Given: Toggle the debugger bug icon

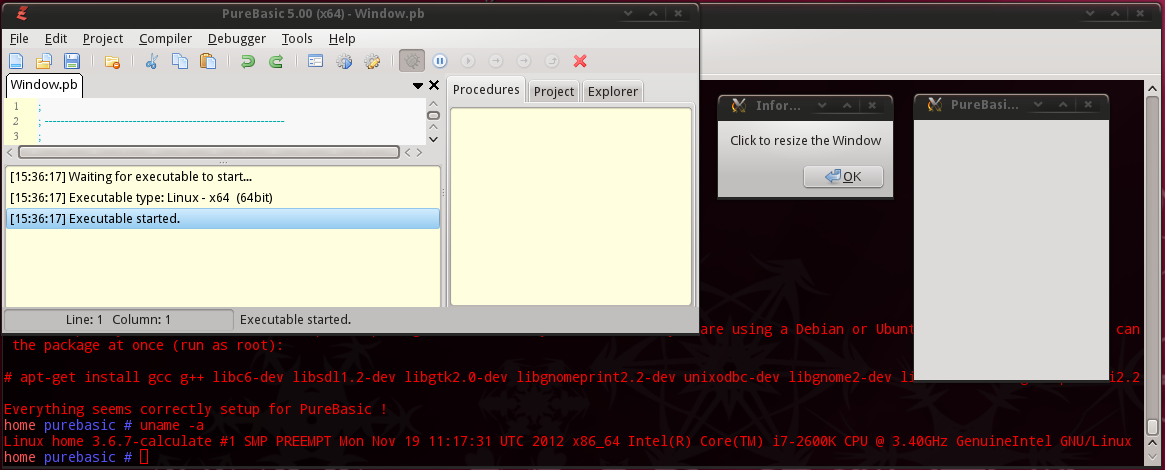Looking at the screenshot, I should pyautogui.click(x=412, y=61).
